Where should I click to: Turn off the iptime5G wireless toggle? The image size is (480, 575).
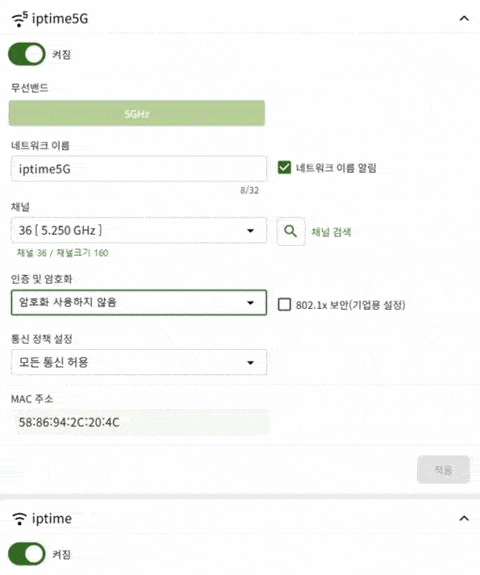27,55
